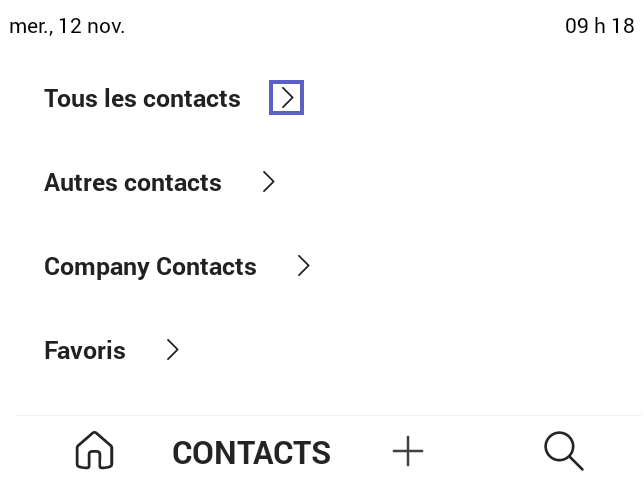Expand the Tous les contacts chevron
Viewport: 644px width, 484px height.
(x=287, y=98)
